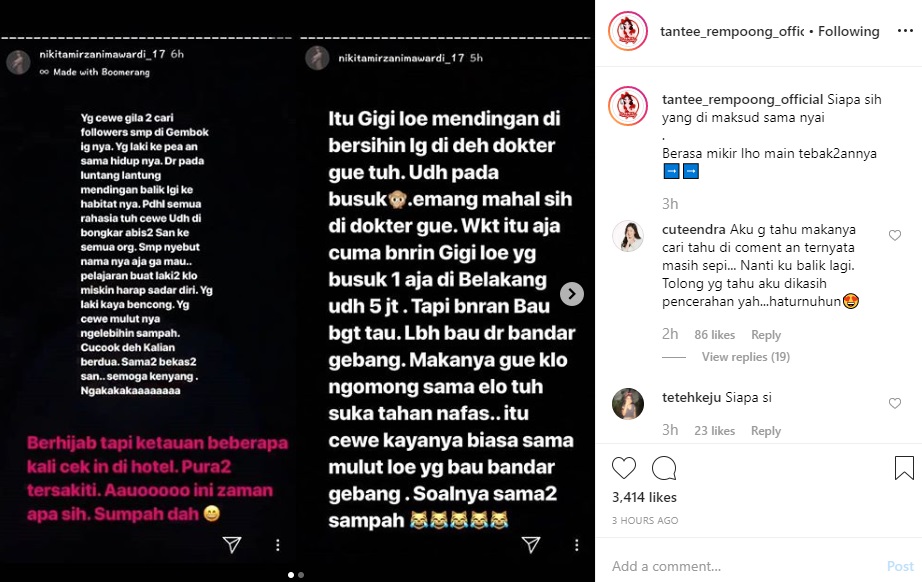Like cuteendra's comment
Screen dimensions: 922x582
pyautogui.click(x=894, y=236)
